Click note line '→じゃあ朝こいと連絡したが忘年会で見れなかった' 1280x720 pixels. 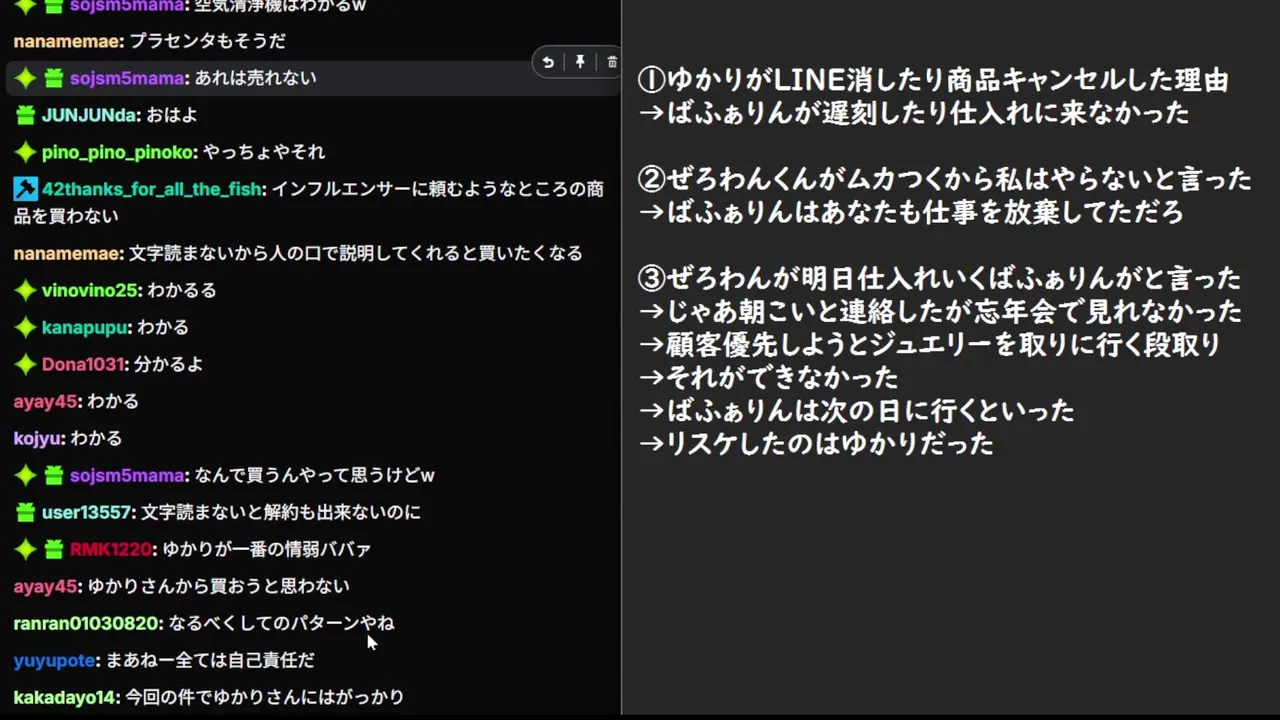pyautogui.click(x=940, y=311)
